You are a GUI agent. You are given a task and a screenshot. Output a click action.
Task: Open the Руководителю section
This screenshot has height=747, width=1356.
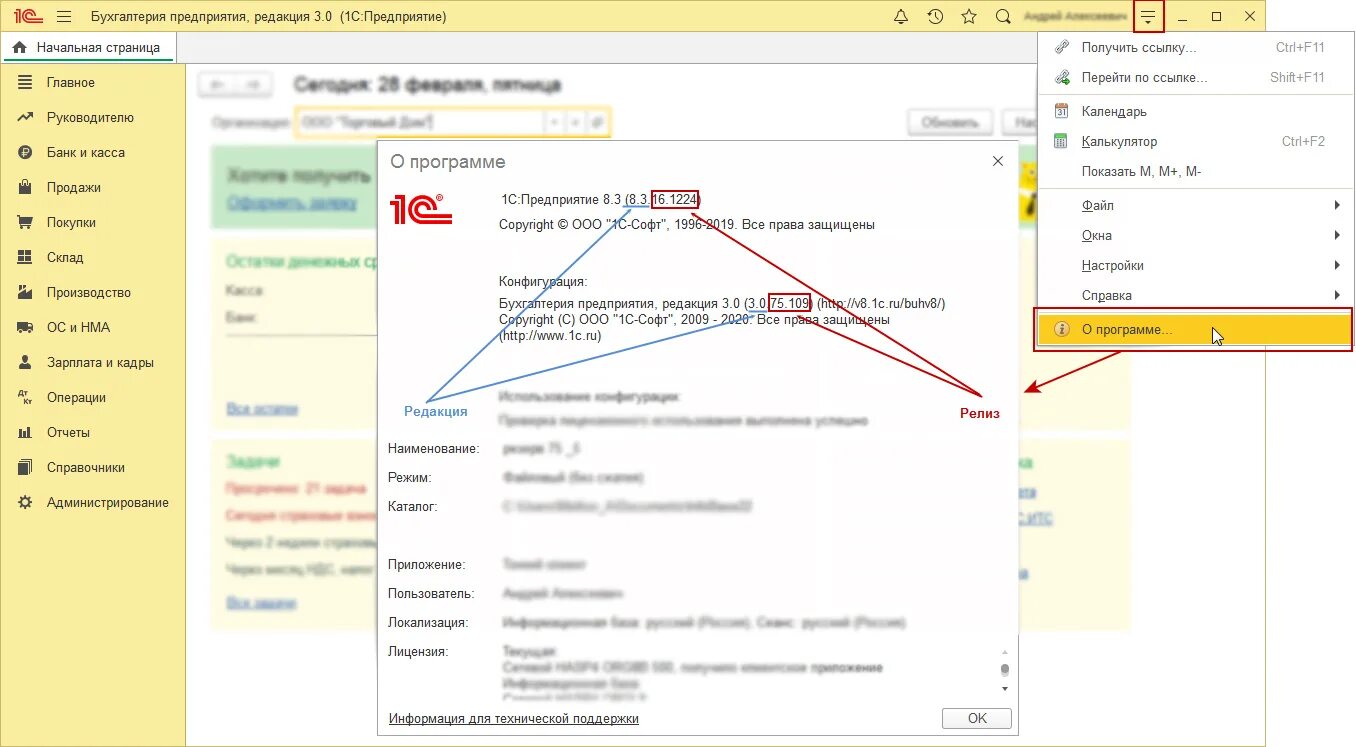point(90,118)
